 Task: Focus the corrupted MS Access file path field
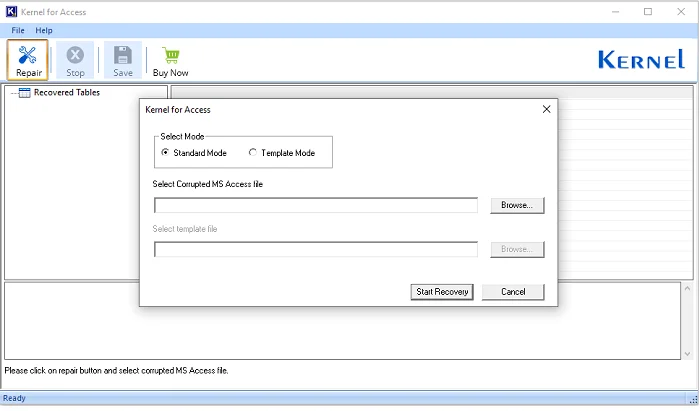[x=316, y=205]
